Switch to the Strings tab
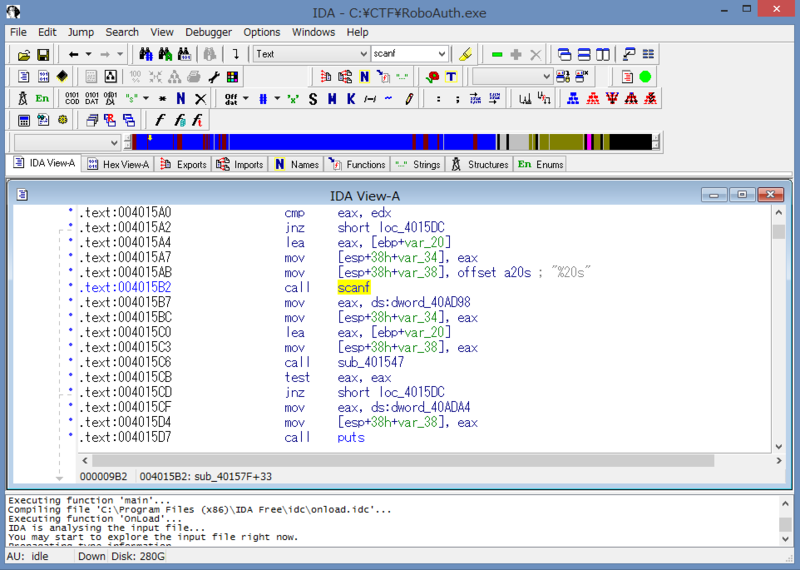800x570 pixels. [418, 164]
